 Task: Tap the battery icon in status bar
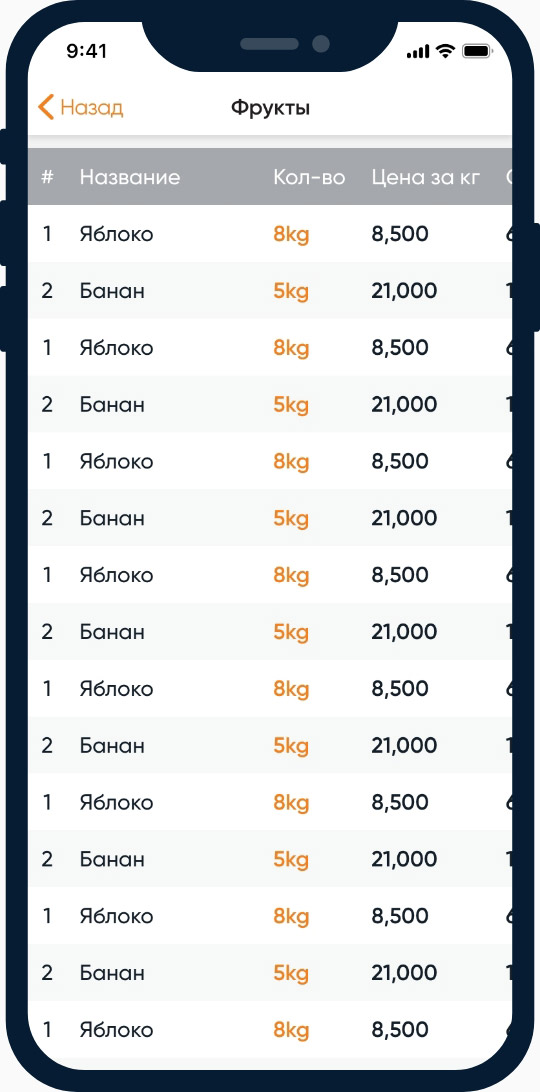[478, 52]
